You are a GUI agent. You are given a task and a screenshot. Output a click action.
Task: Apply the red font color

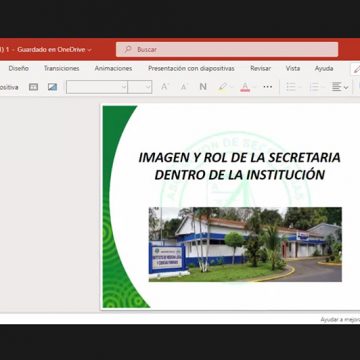click(245, 87)
